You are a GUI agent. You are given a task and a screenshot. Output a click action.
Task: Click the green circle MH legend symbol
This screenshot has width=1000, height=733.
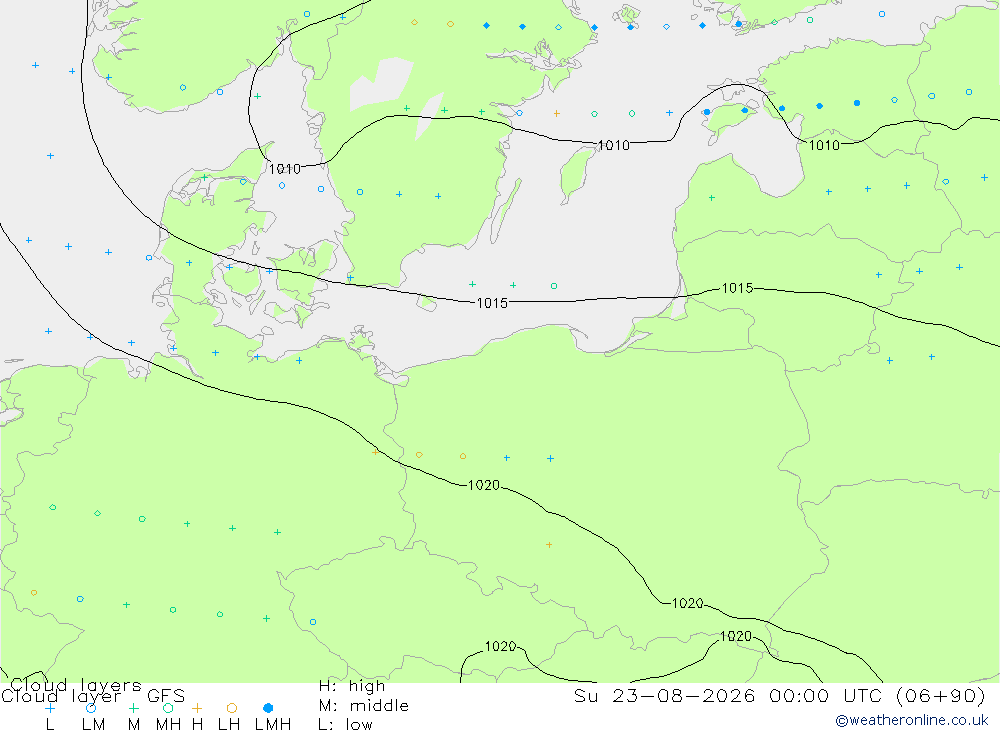click(x=168, y=708)
